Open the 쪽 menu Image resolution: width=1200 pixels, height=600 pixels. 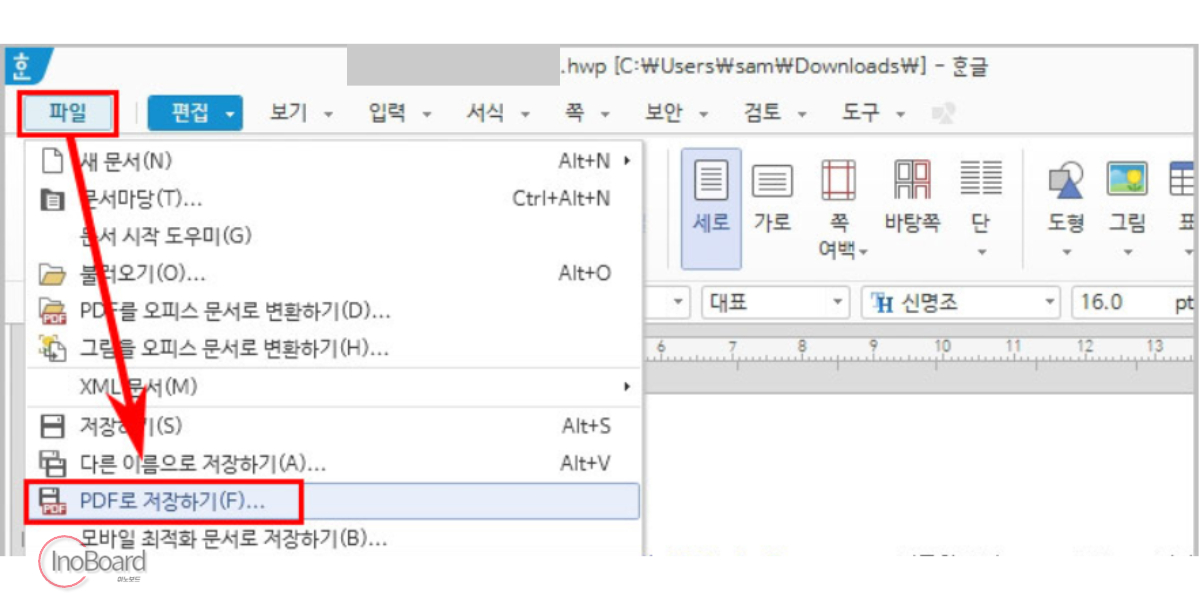(x=574, y=113)
